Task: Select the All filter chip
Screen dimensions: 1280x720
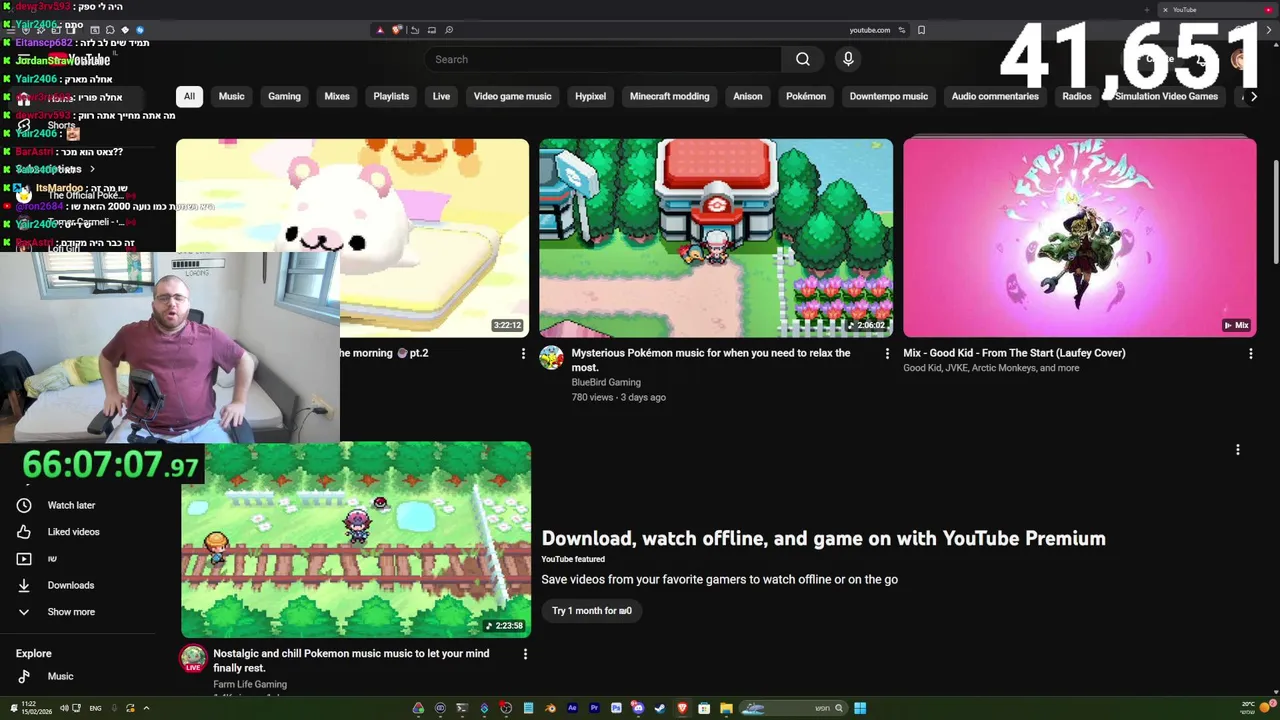Action: point(189,96)
